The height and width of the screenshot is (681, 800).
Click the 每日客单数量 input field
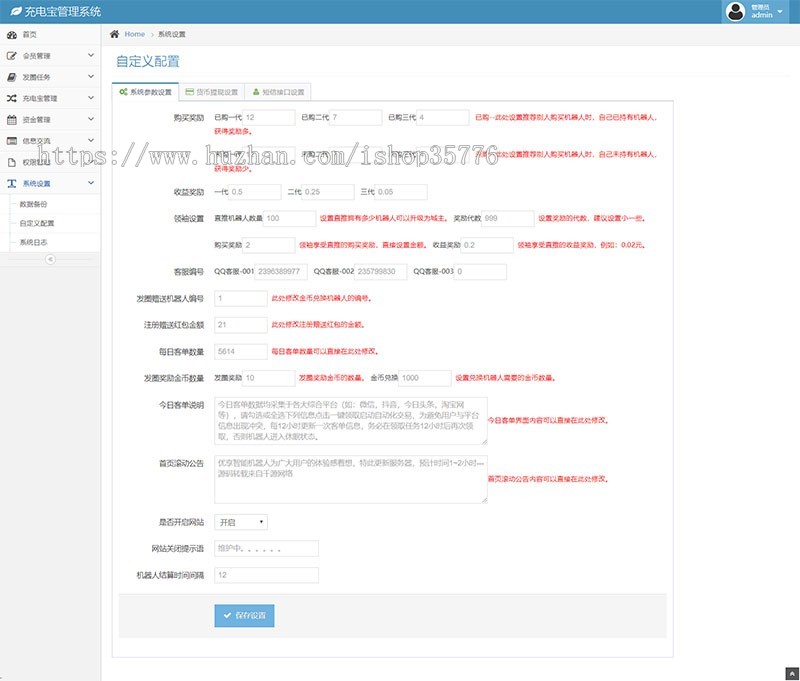[240, 352]
